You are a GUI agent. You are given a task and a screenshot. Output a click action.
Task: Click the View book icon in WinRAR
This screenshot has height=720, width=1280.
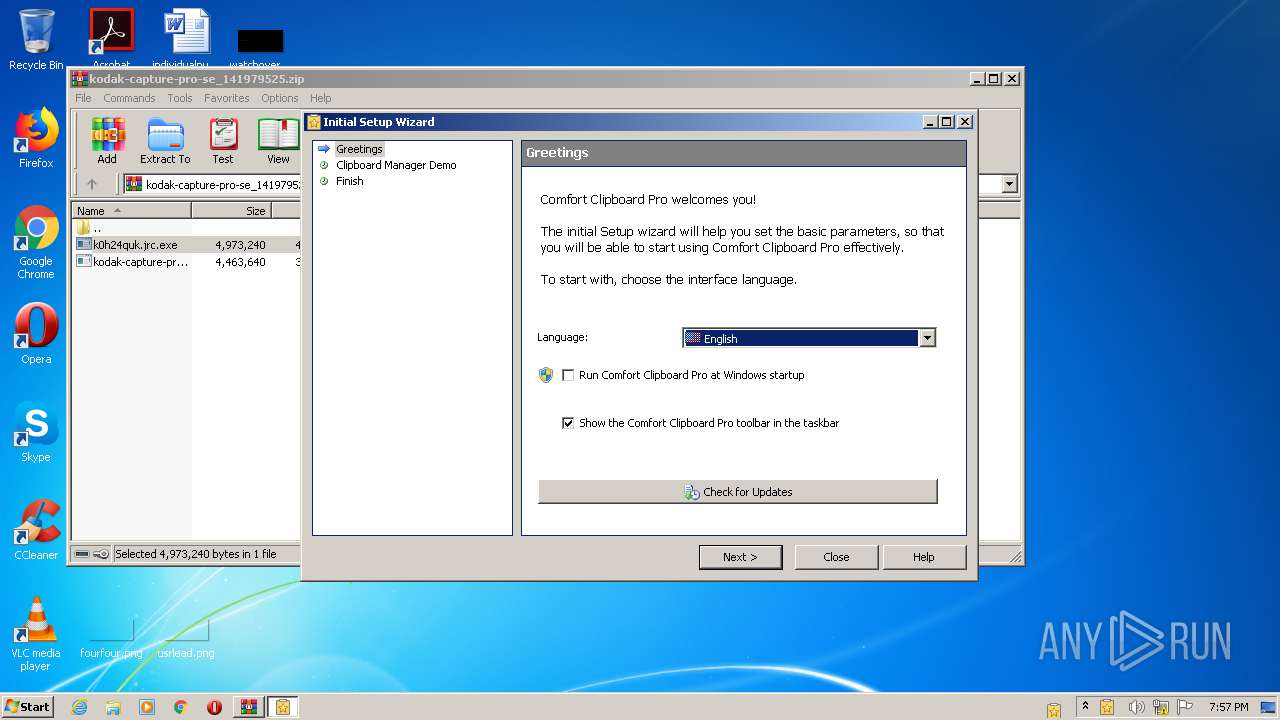point(278,141)
